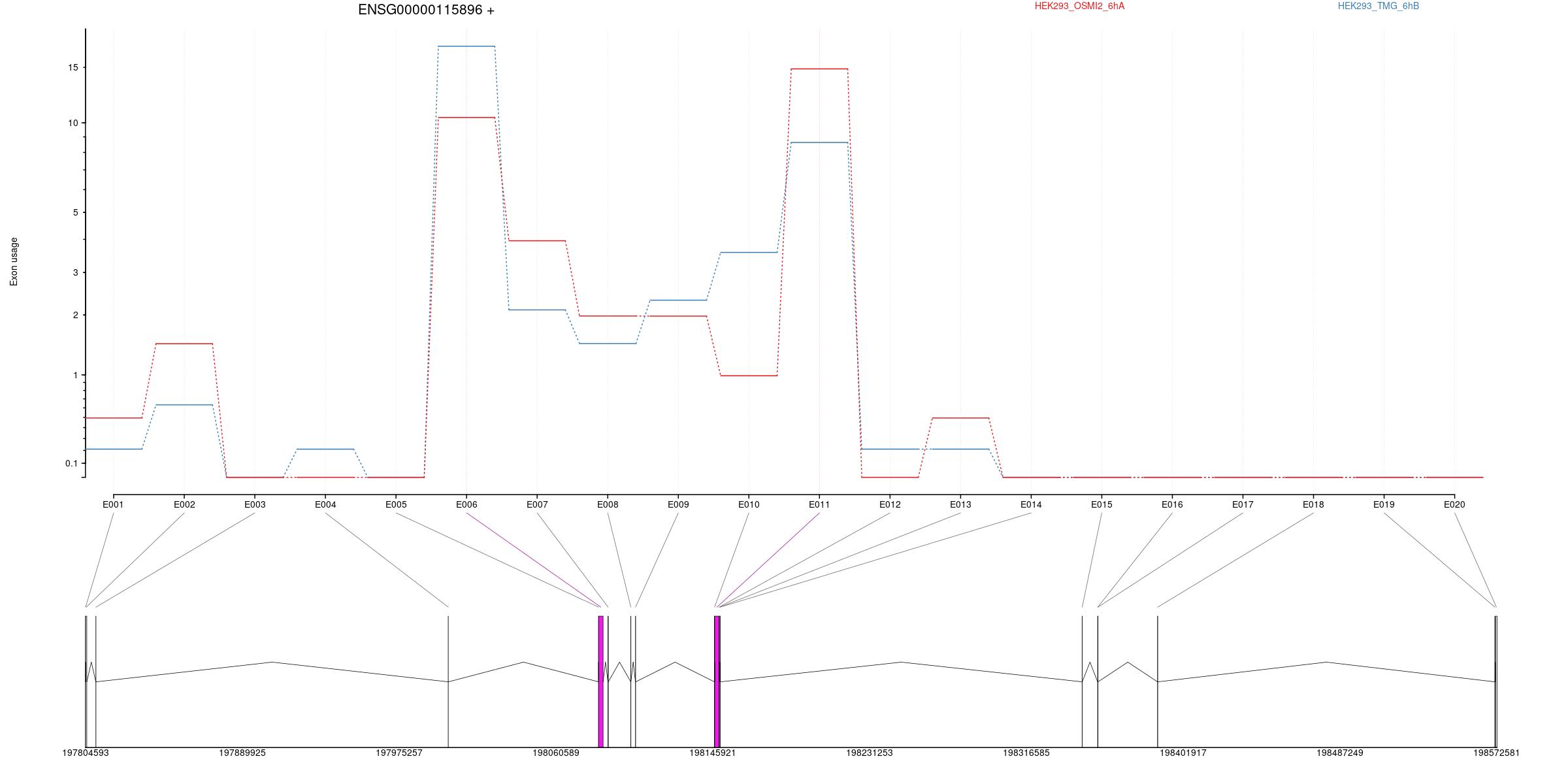Click y-axis tick value 1

[x=75, y=375]
